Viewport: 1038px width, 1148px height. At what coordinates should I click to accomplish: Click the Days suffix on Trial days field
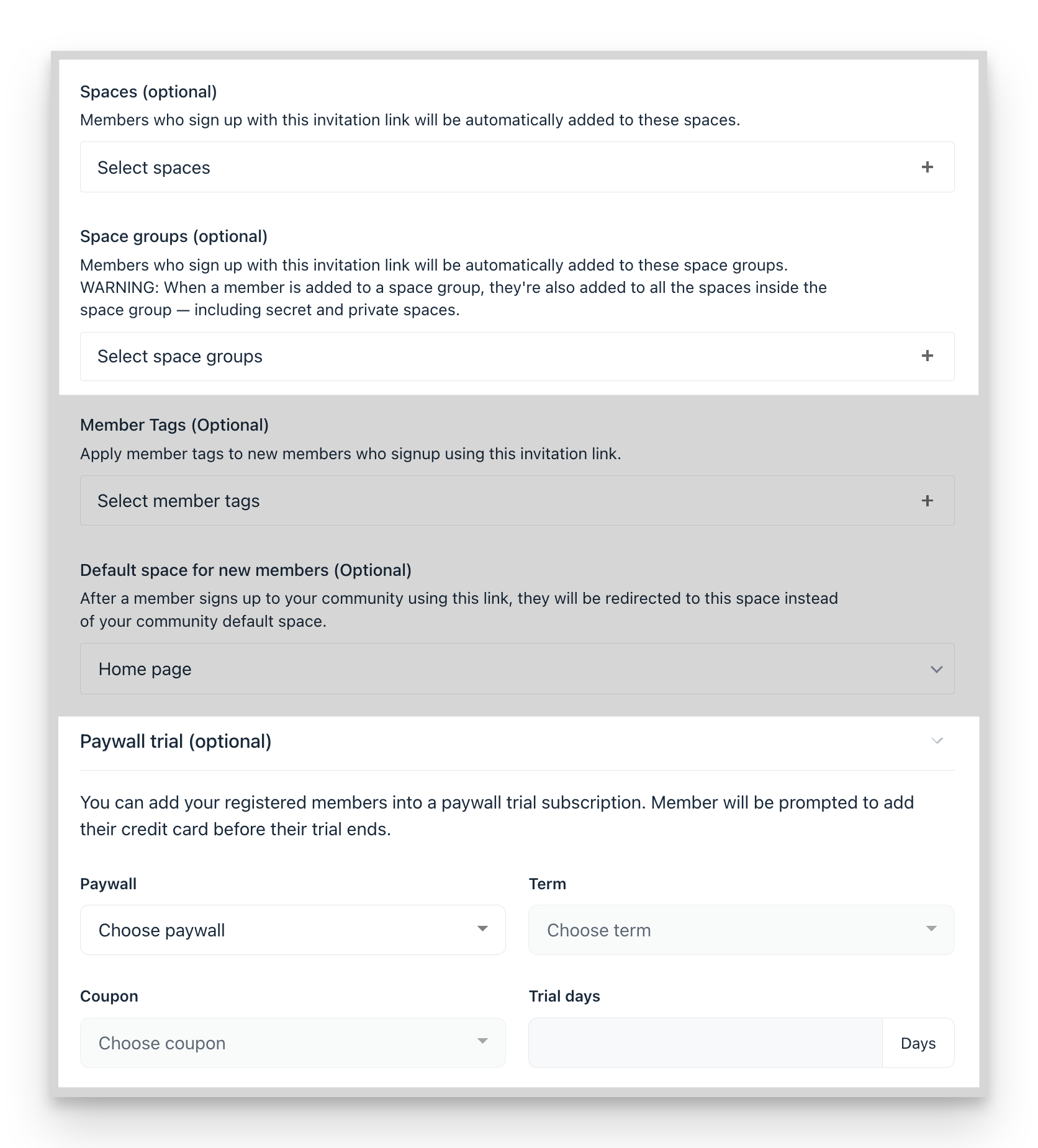[x=918, y=1043]
